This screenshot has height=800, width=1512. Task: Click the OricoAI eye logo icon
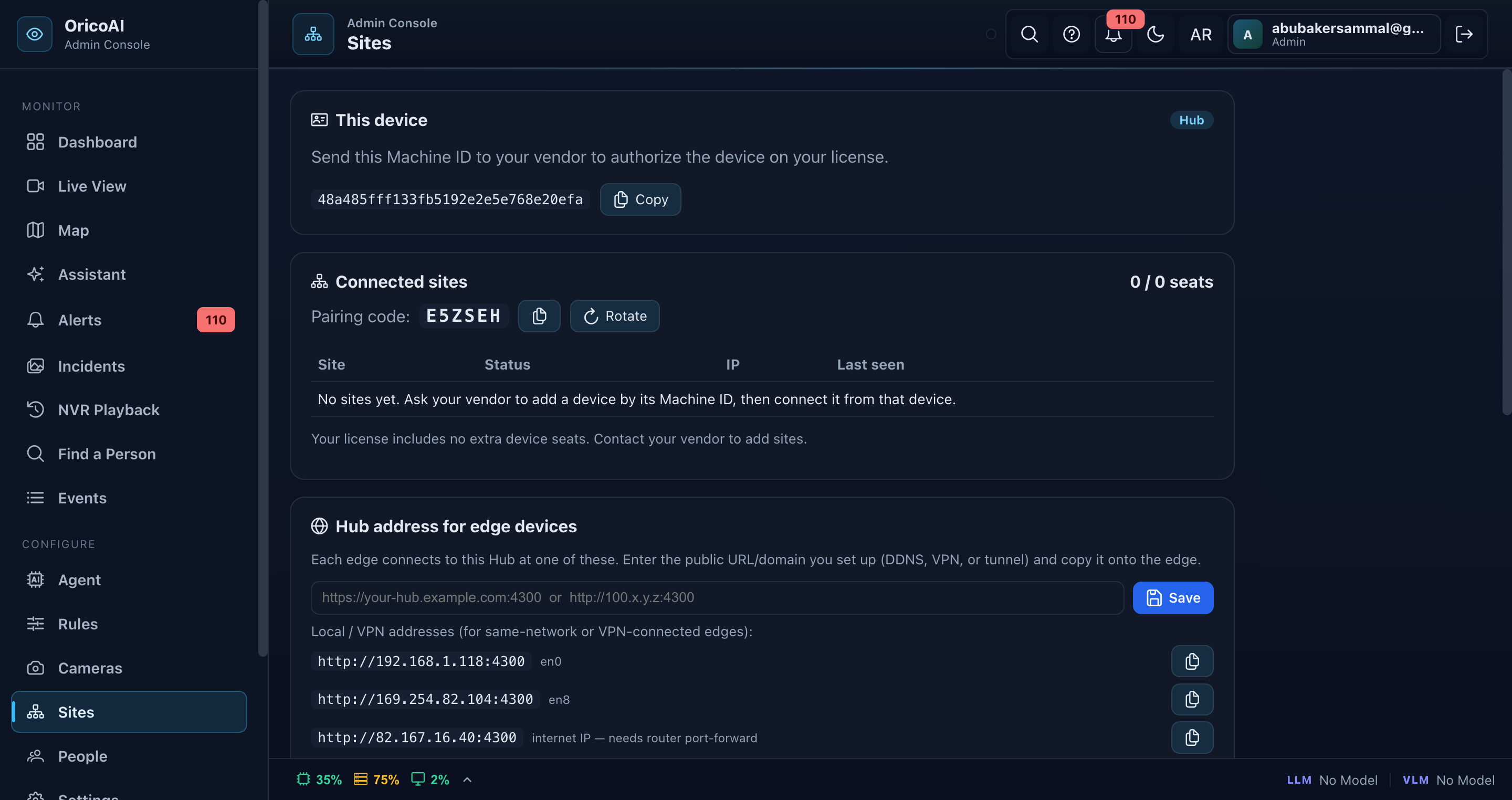[35, 34]
